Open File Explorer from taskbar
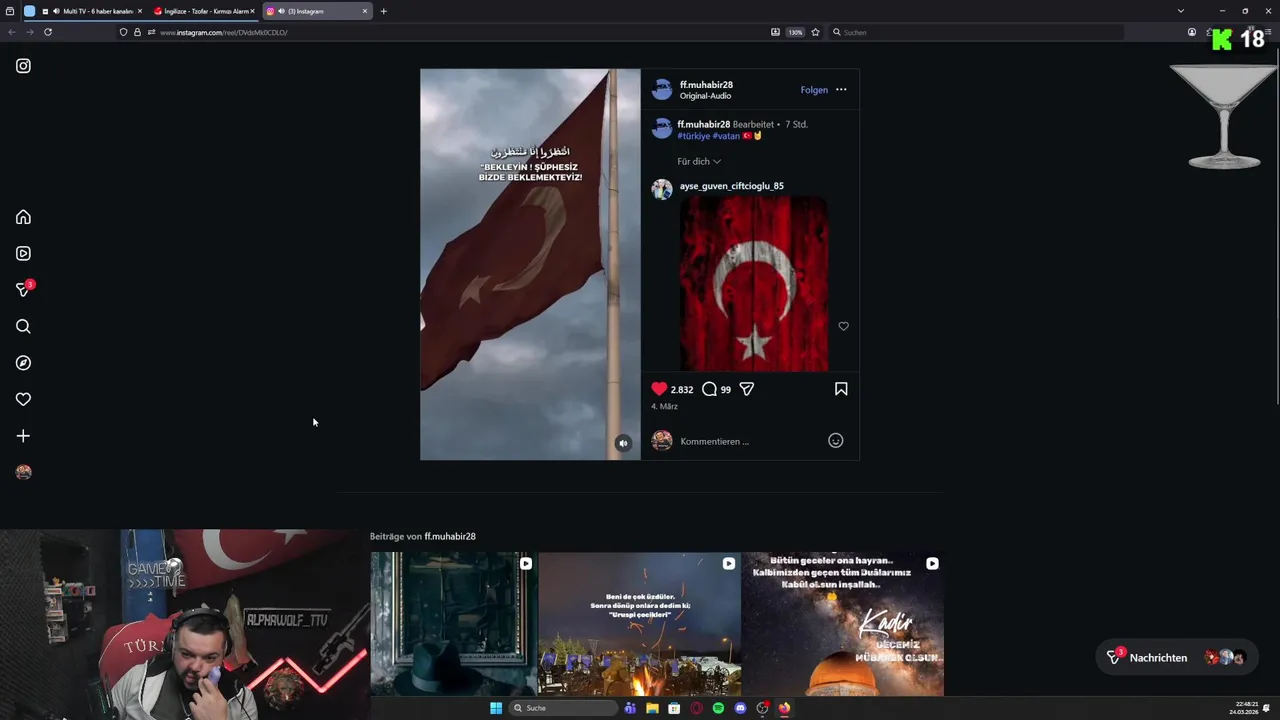This screenshot has height=720, width=1280. click(652, 708)
